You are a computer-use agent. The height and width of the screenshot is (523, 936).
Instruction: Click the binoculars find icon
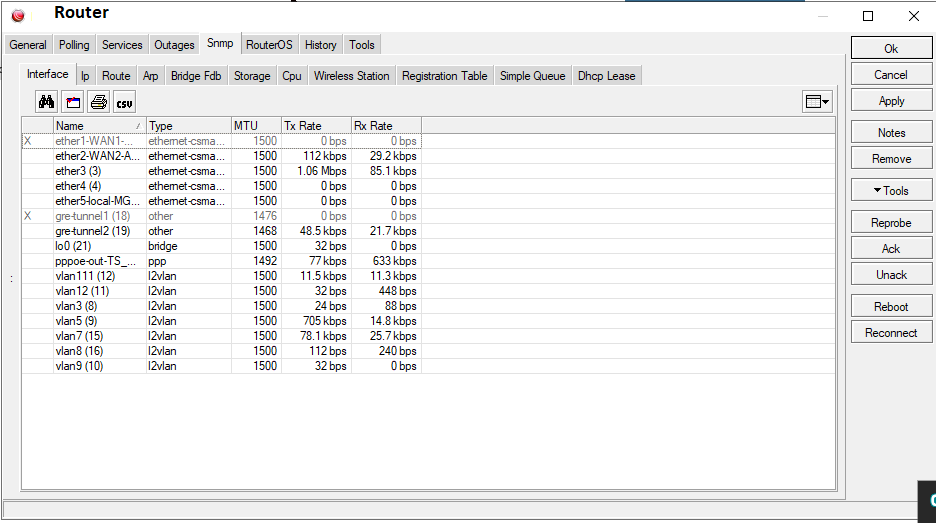[x=47, y=102]
